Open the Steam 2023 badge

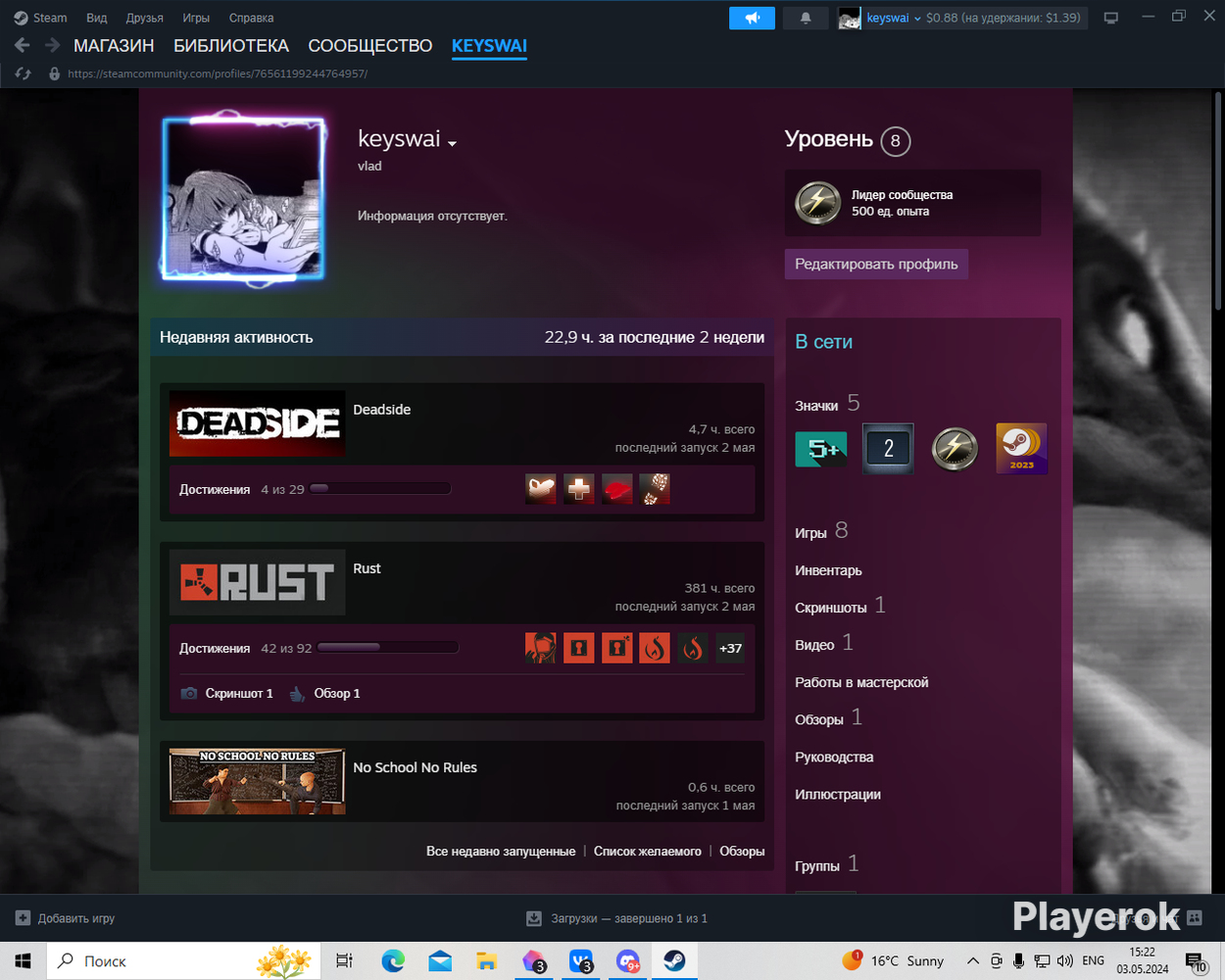(1021, 449)
